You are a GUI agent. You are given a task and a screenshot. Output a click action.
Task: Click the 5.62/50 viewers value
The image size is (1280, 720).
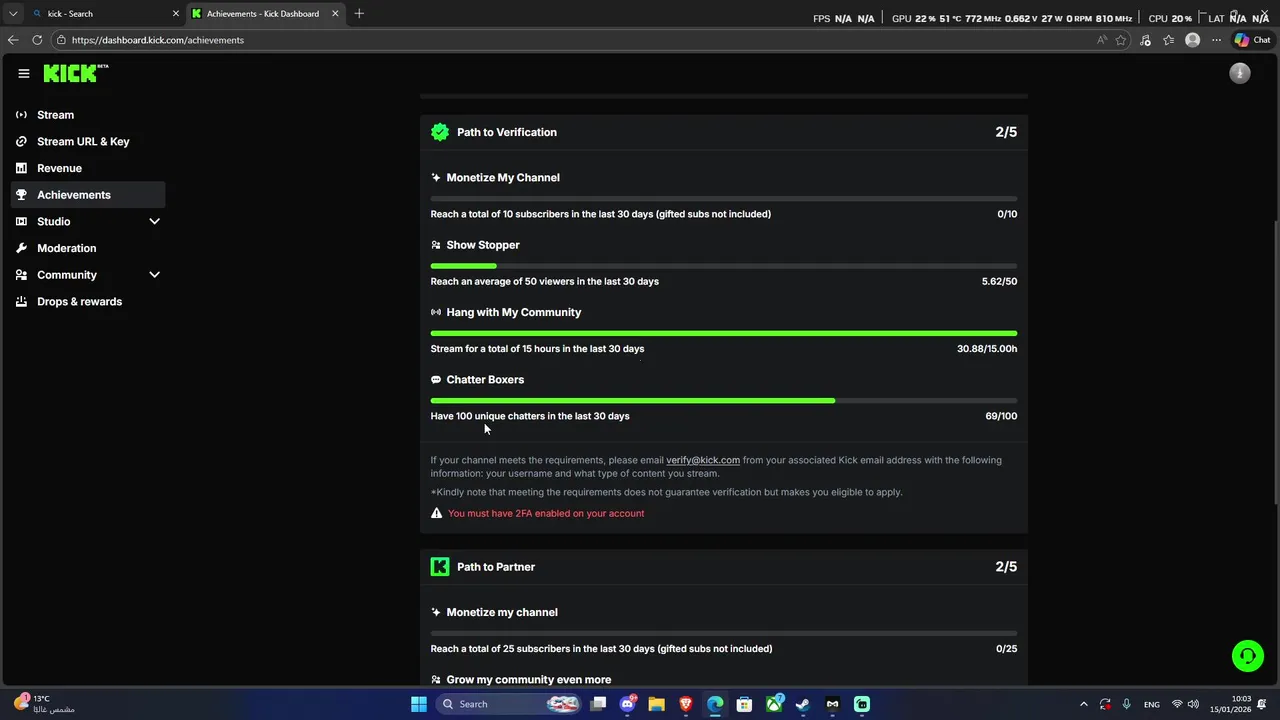pyautogui.click(x=999, y=281)
